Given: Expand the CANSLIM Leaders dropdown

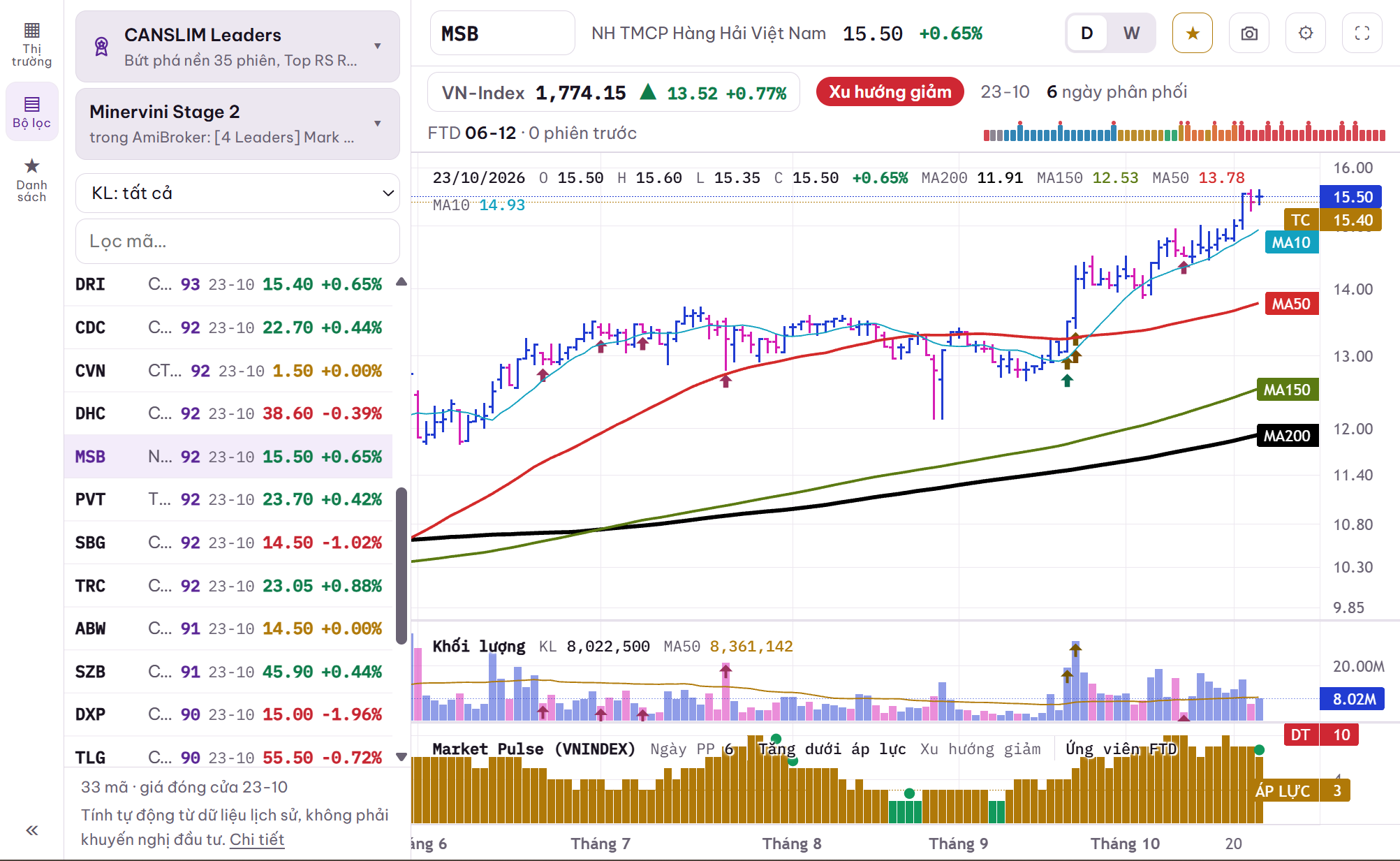Looking at the screenshot, I should point(237,46).
